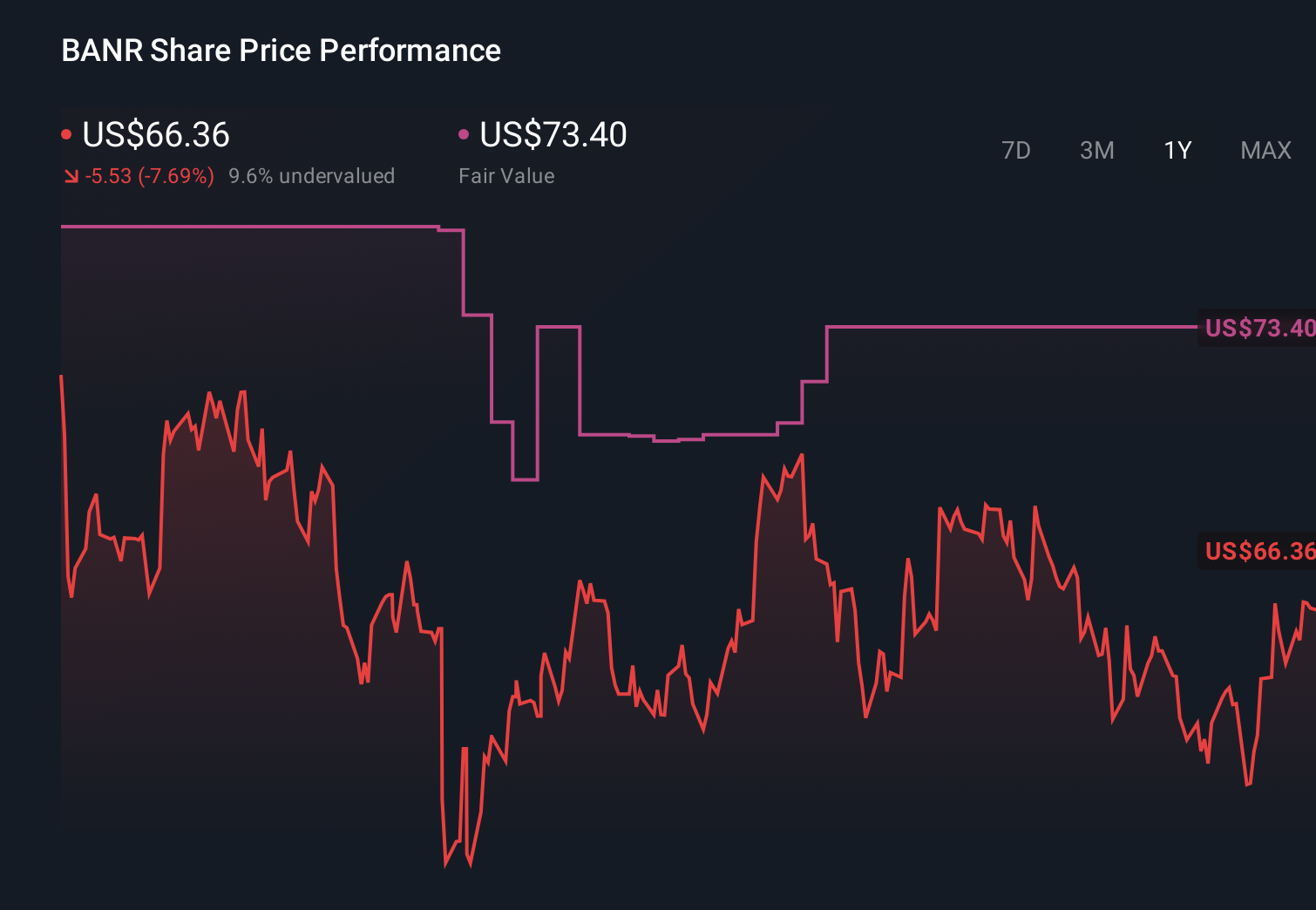This screenshot has height=910, width=1316.
Task: Click the red downward arrow indicator
Action: coord(71,175)
